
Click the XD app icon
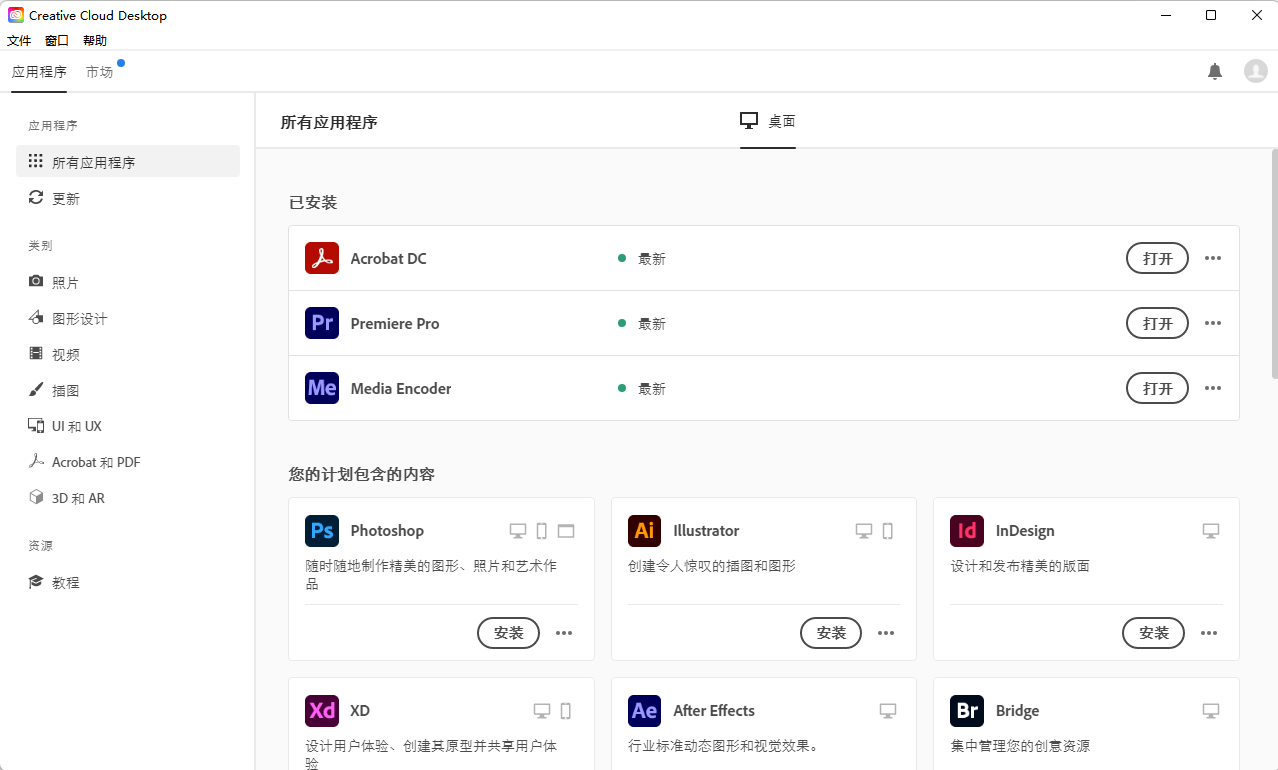click(x=322, y=710)
